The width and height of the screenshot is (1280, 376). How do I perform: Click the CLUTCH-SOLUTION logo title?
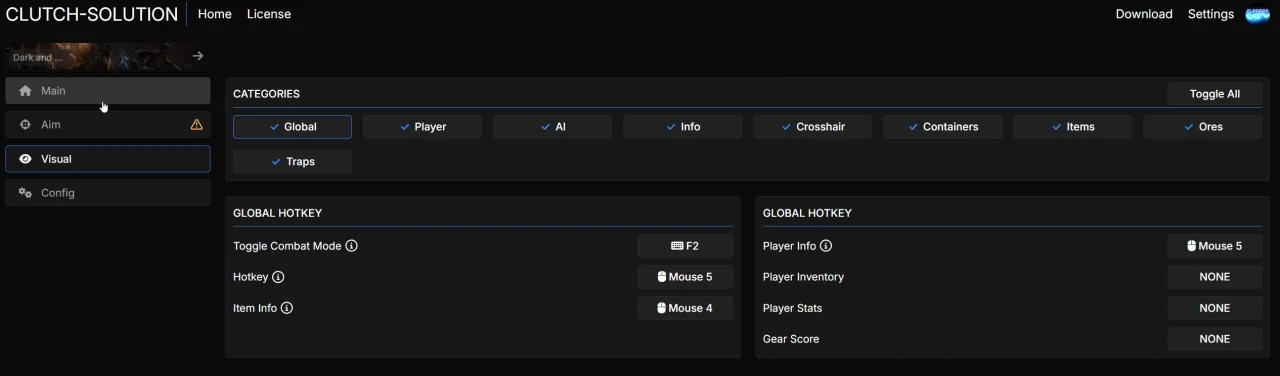pos(92,14)
